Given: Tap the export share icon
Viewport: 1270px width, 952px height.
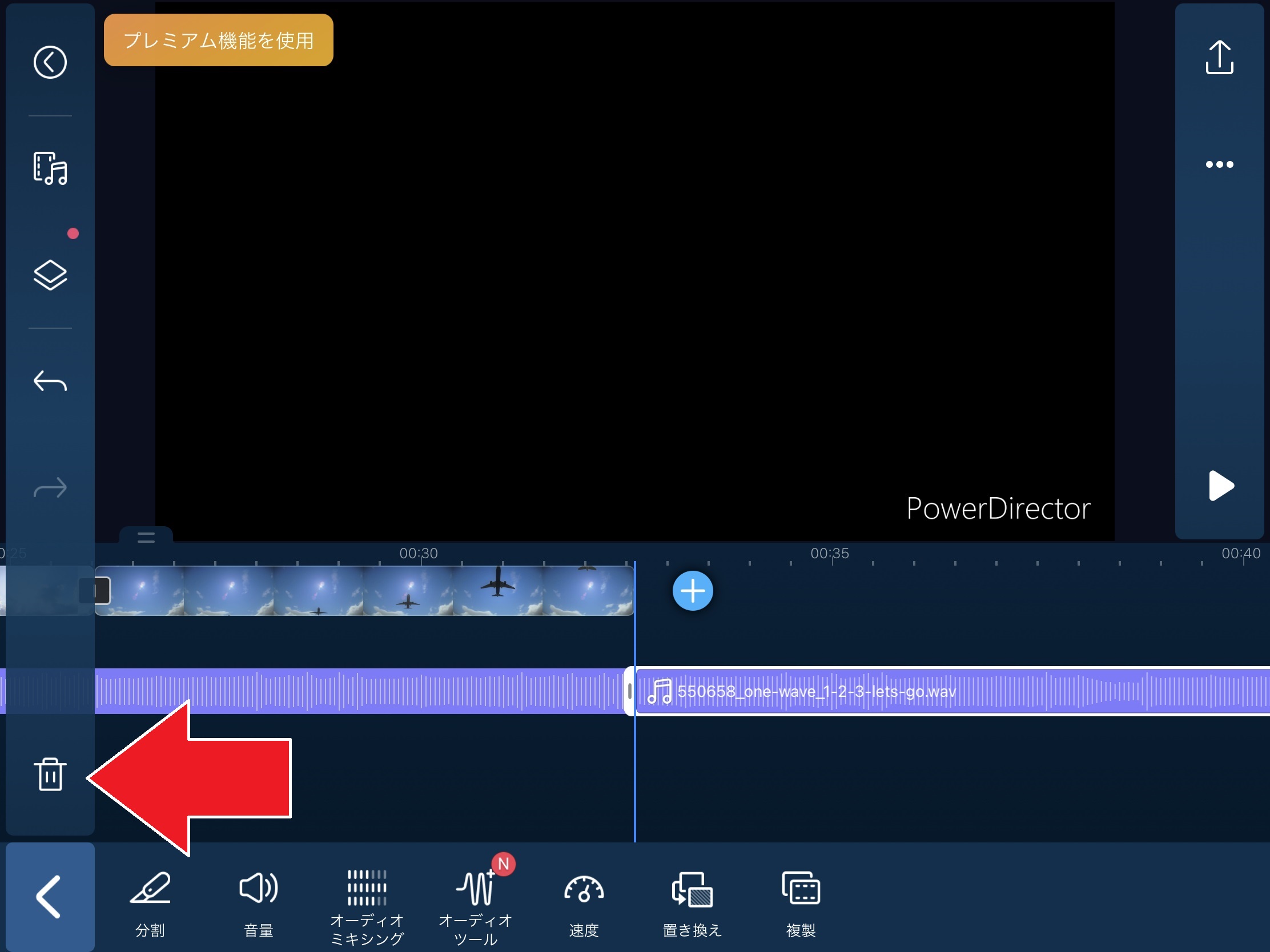Looking at the screenshot, I should [1219, 58].
